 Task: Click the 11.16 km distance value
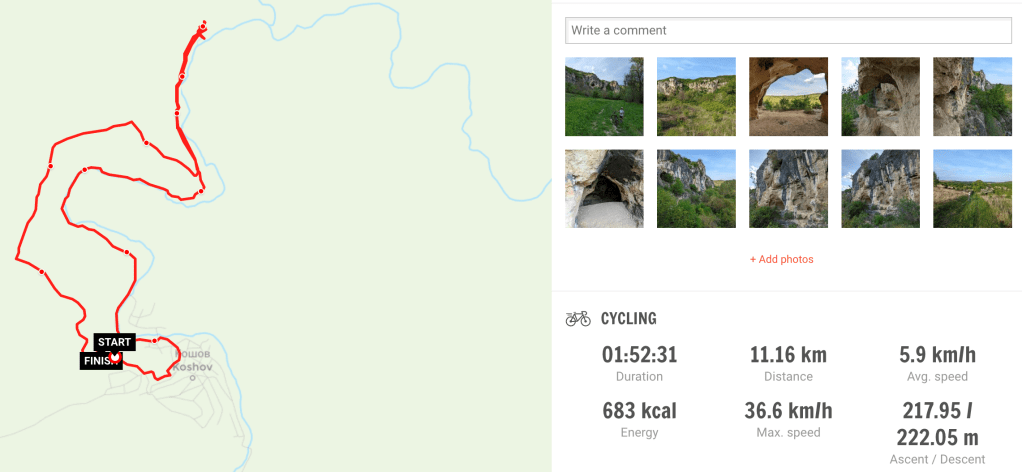[x=788, y=355]
